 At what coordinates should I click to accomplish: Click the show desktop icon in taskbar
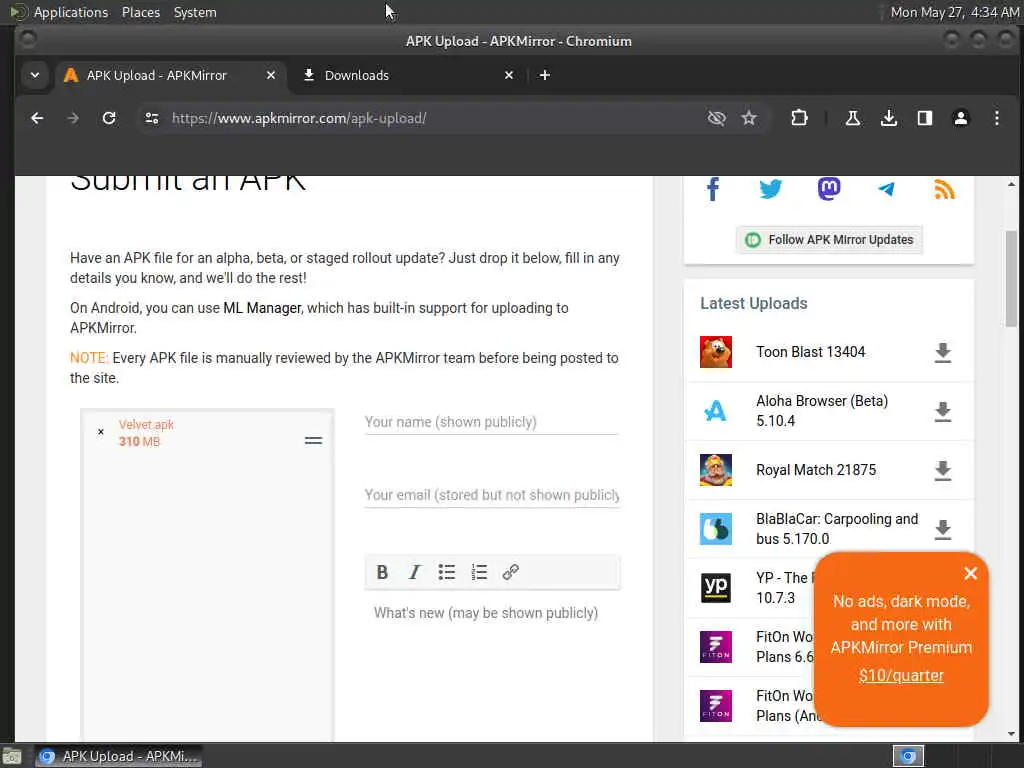pyautogui.click(x=11, y=757)
